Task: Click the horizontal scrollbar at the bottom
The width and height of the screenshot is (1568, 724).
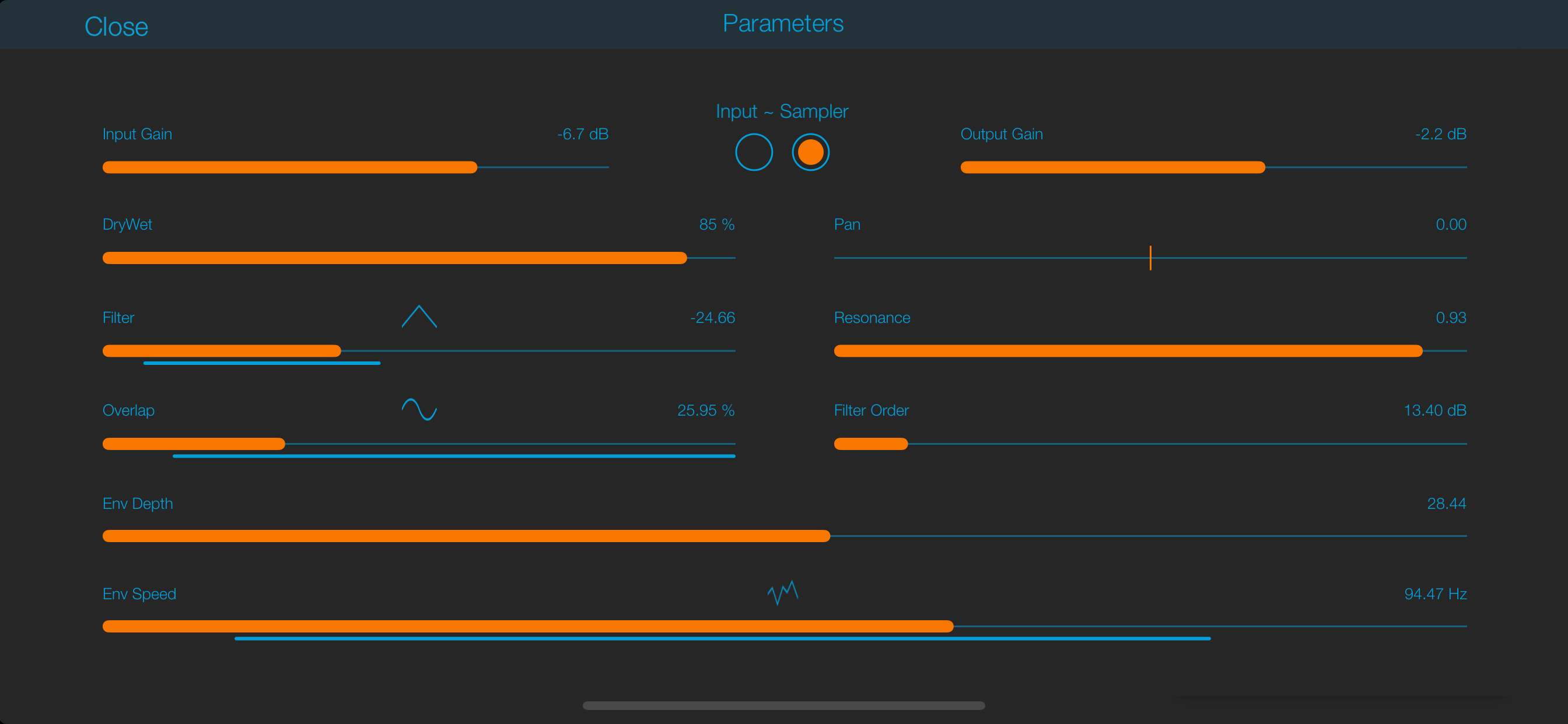Action: click(x=783, y=706)
